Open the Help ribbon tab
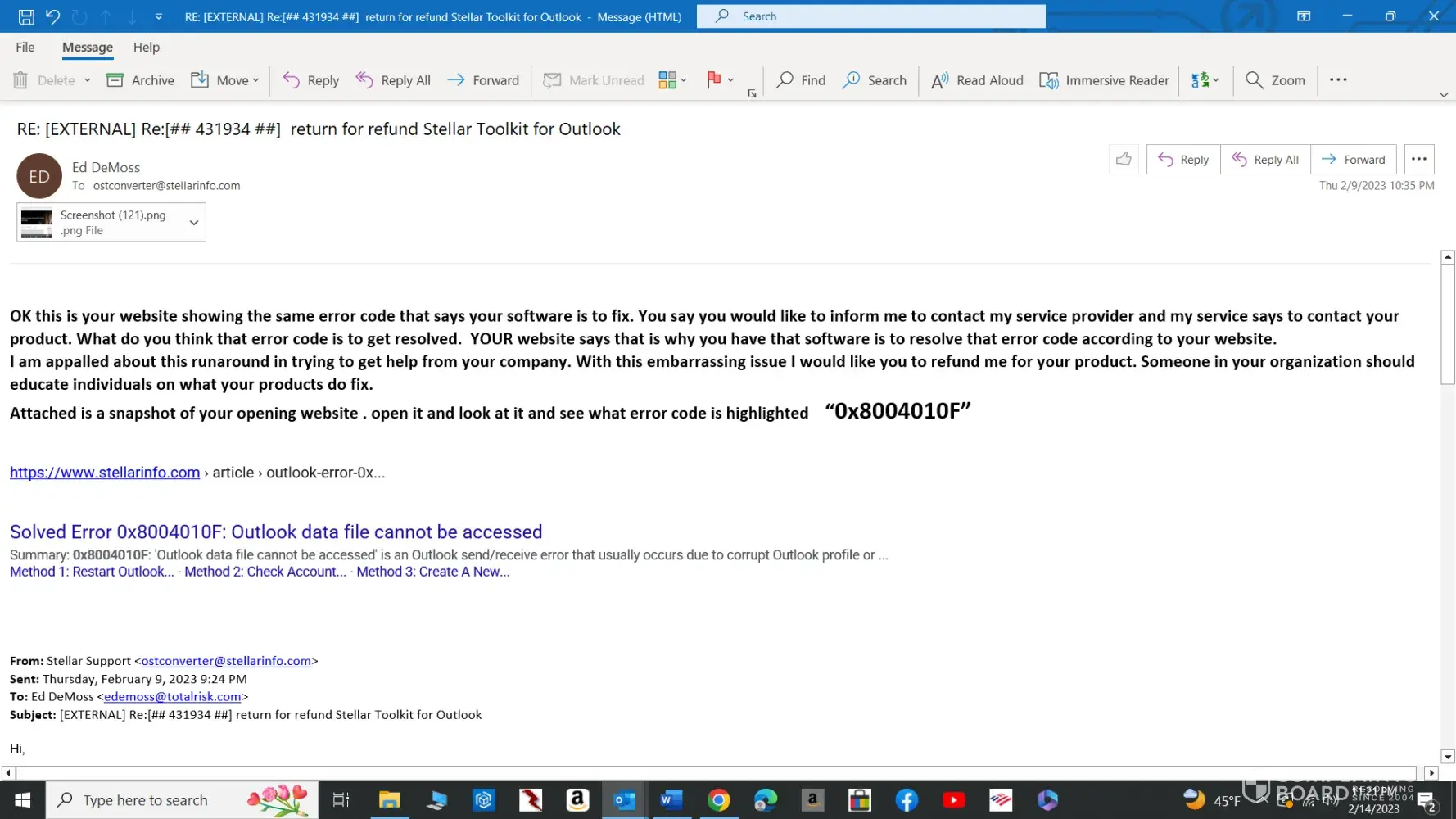The width and height of the screenshot is (1456, 819). [x=147, y=48]
